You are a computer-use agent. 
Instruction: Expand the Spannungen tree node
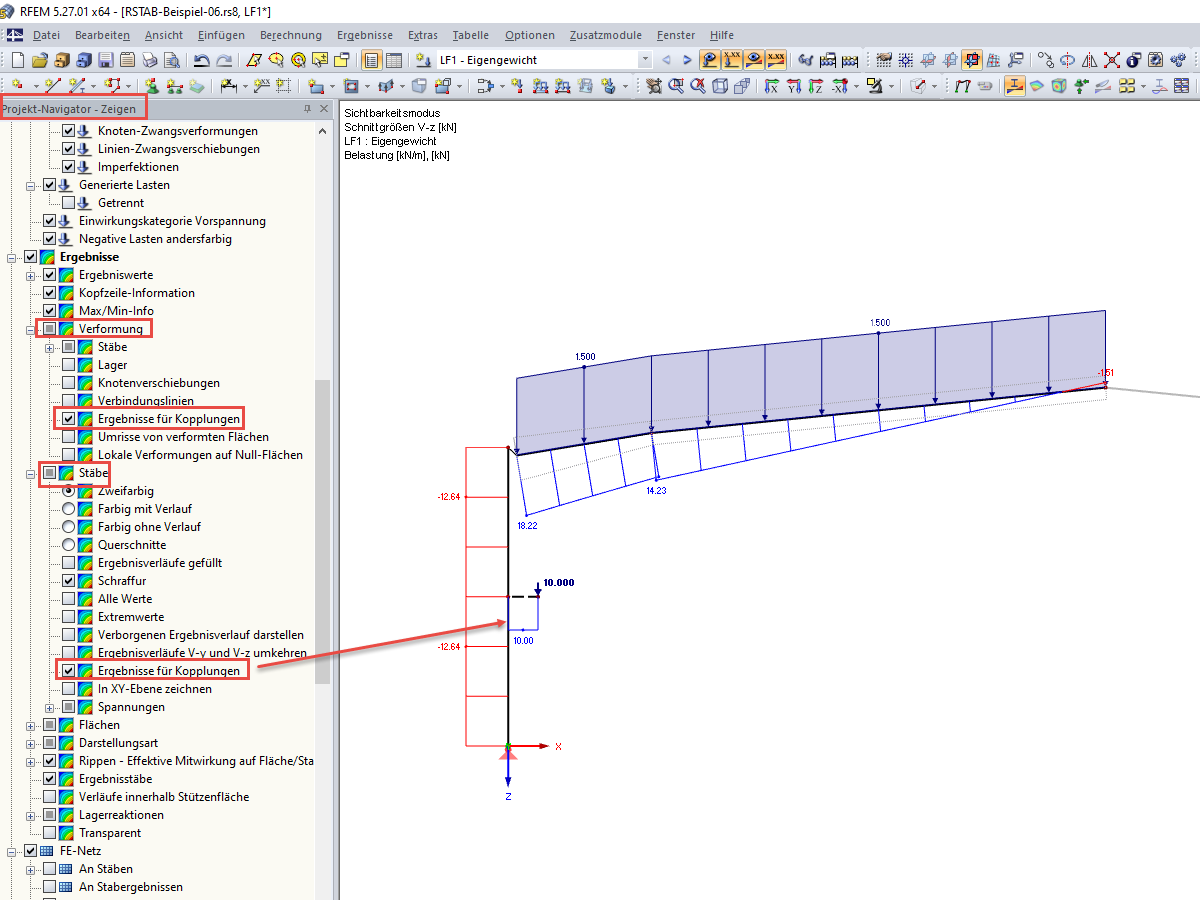coord(50,707)
